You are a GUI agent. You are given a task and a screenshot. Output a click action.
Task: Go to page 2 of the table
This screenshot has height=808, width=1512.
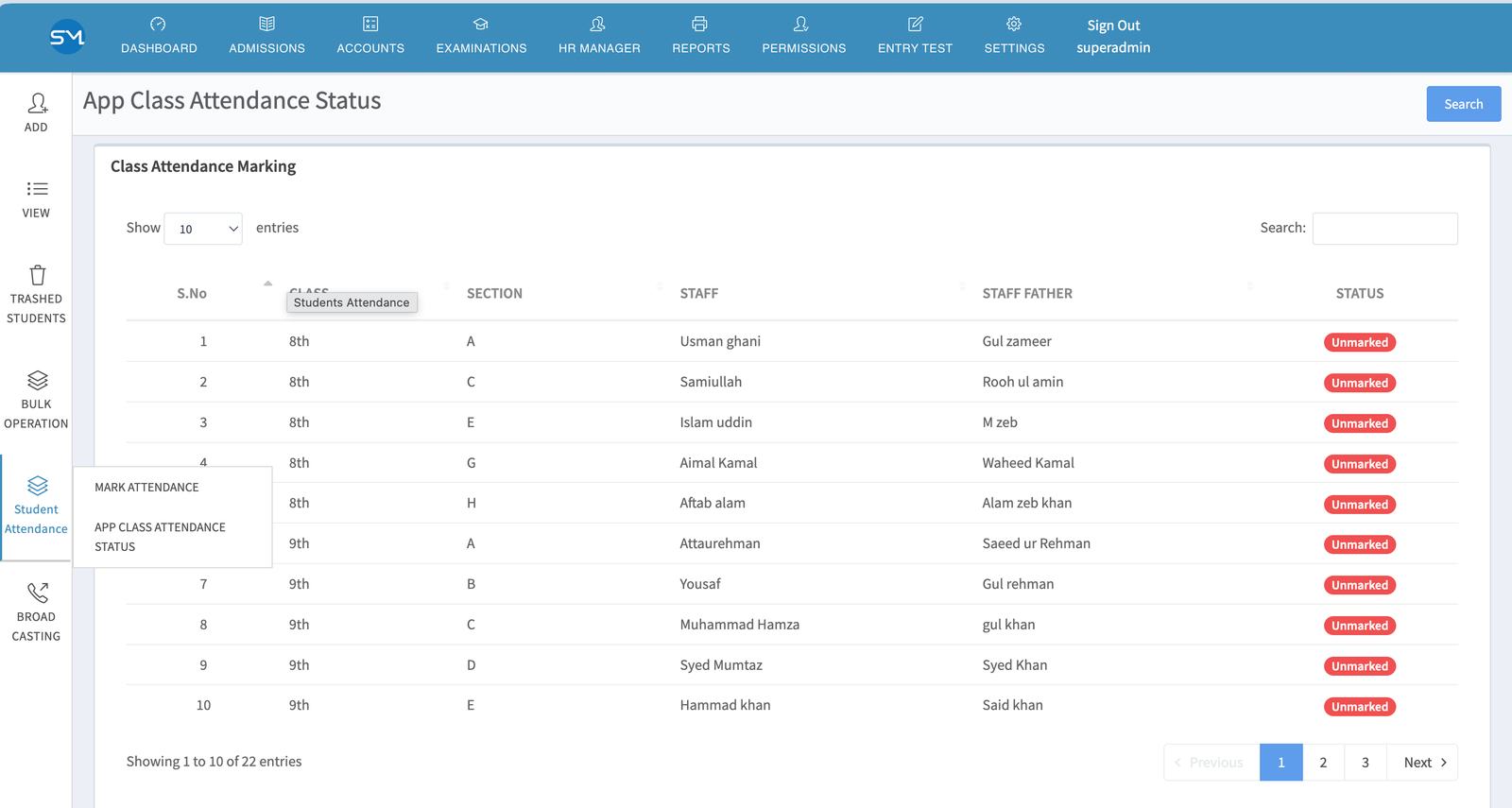(1323, 763)
